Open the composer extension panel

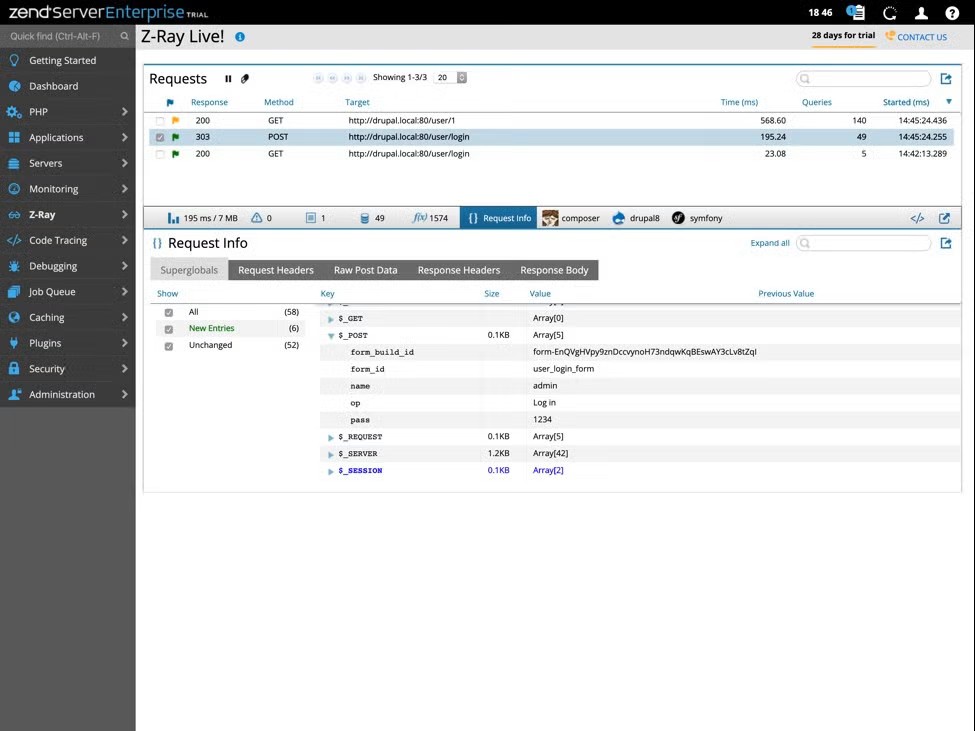coord(571,218)
